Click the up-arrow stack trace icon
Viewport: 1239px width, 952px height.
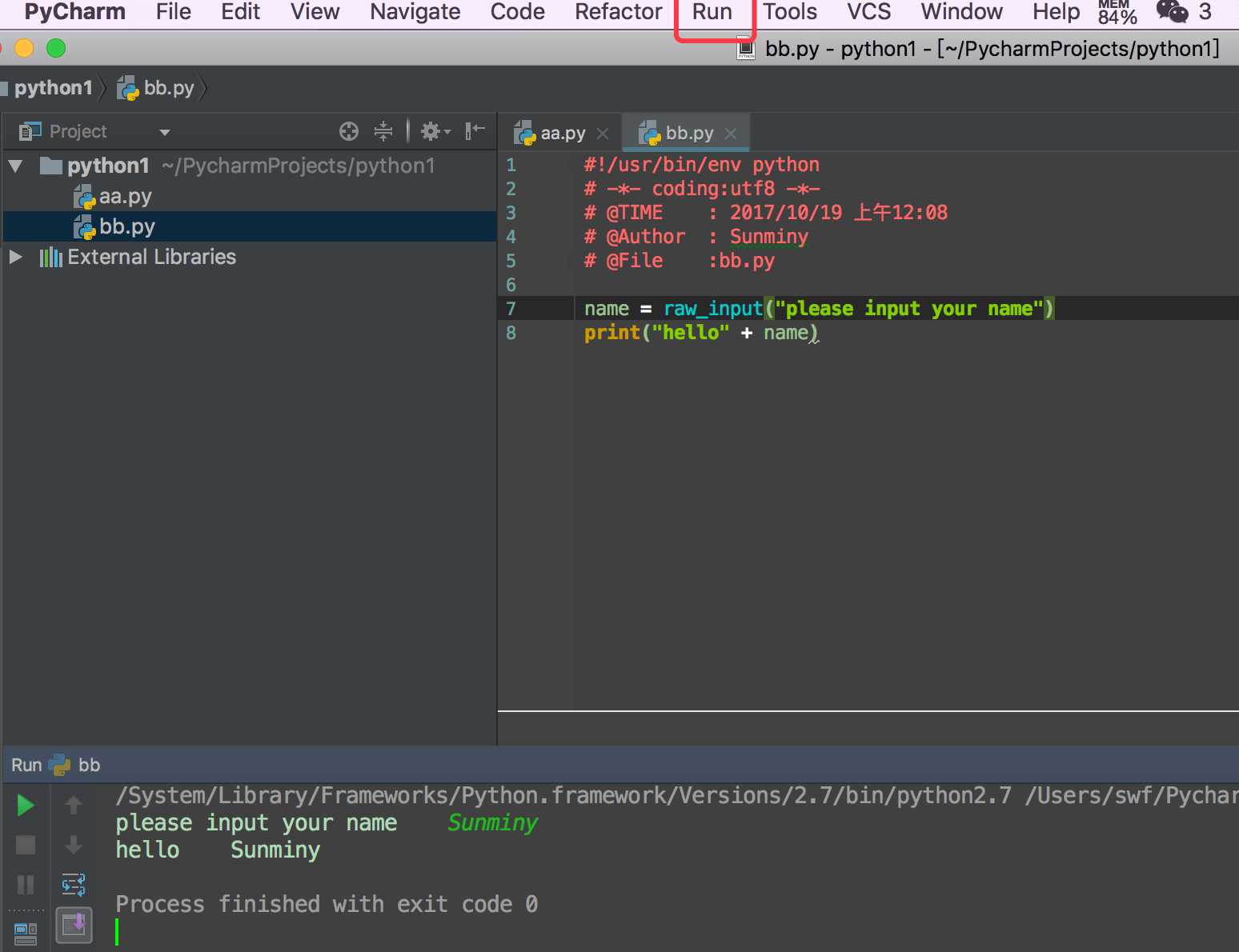click(x=74, y=805)
